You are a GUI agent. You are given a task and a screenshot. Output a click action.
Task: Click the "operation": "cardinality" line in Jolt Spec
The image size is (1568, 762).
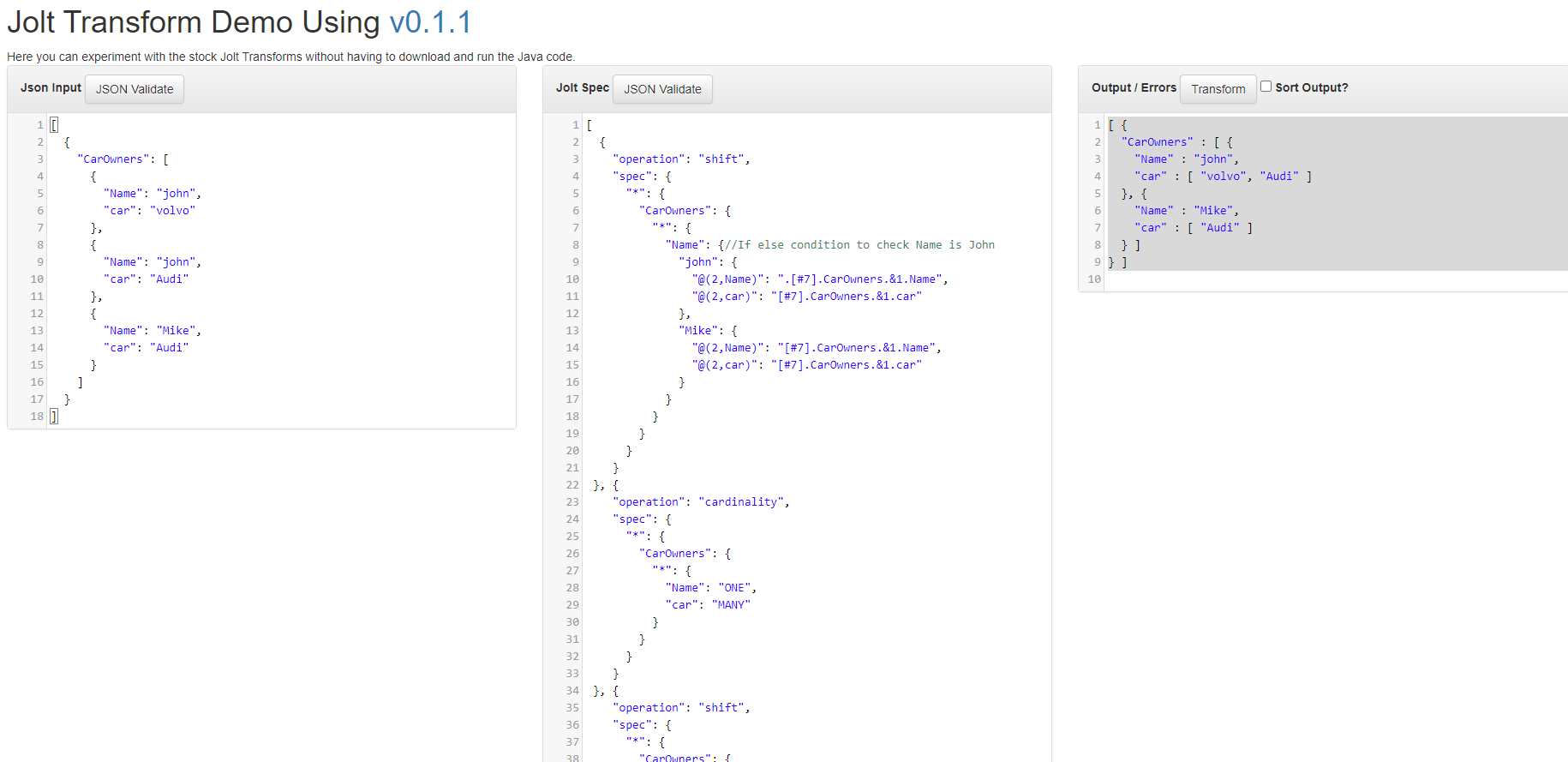tap(701, 502)
